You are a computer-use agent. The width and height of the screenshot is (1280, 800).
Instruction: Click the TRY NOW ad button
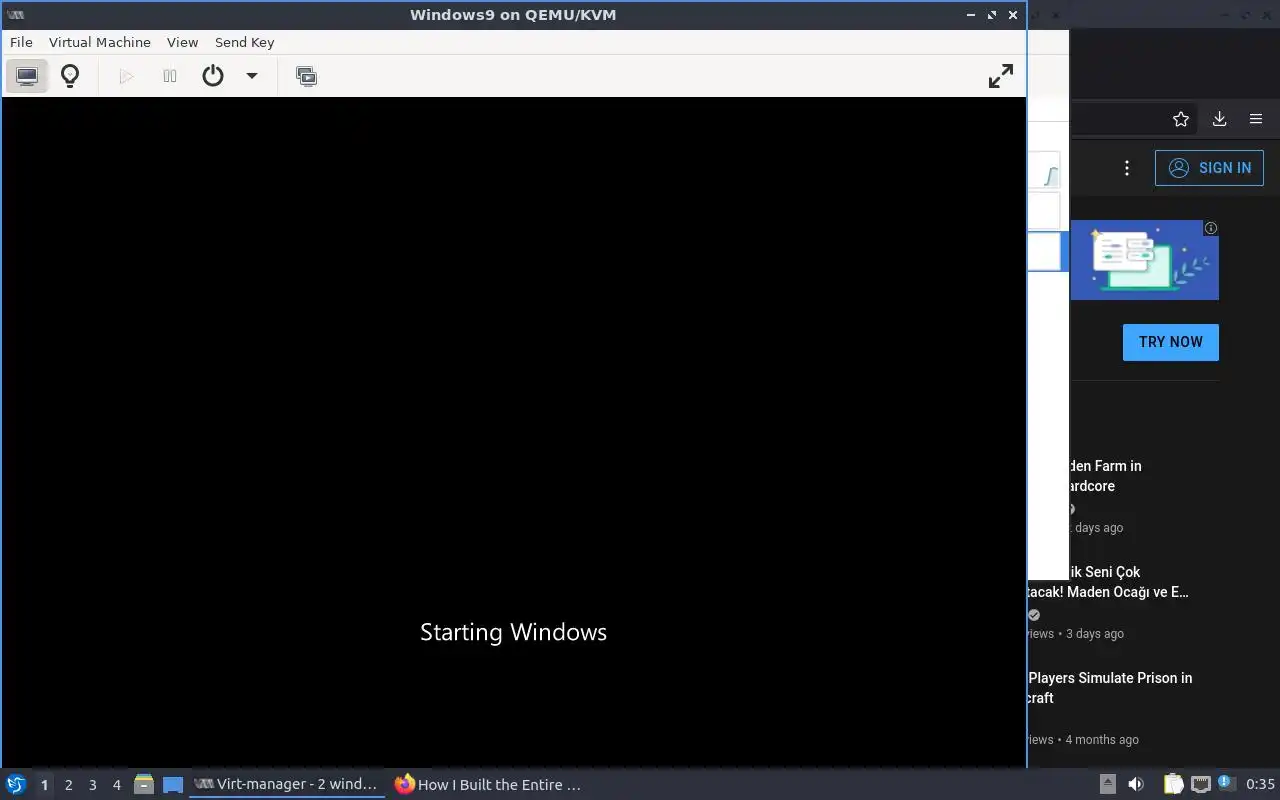(x=1171, y=342)
